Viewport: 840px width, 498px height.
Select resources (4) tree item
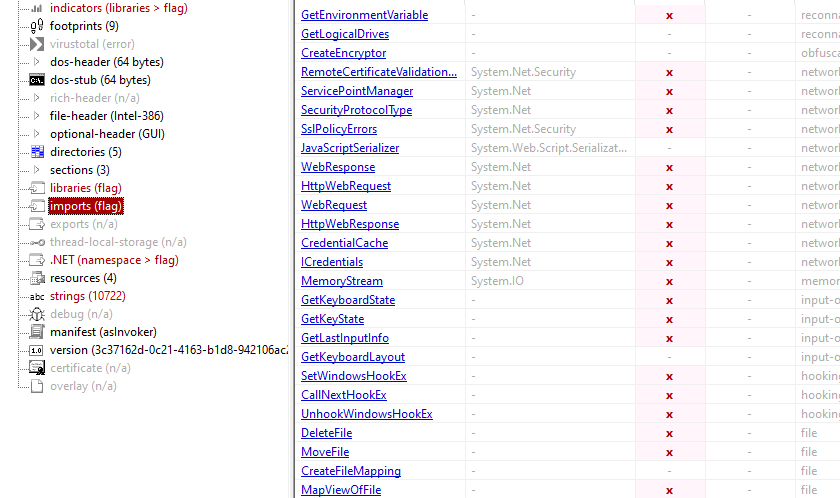[83, 278]
